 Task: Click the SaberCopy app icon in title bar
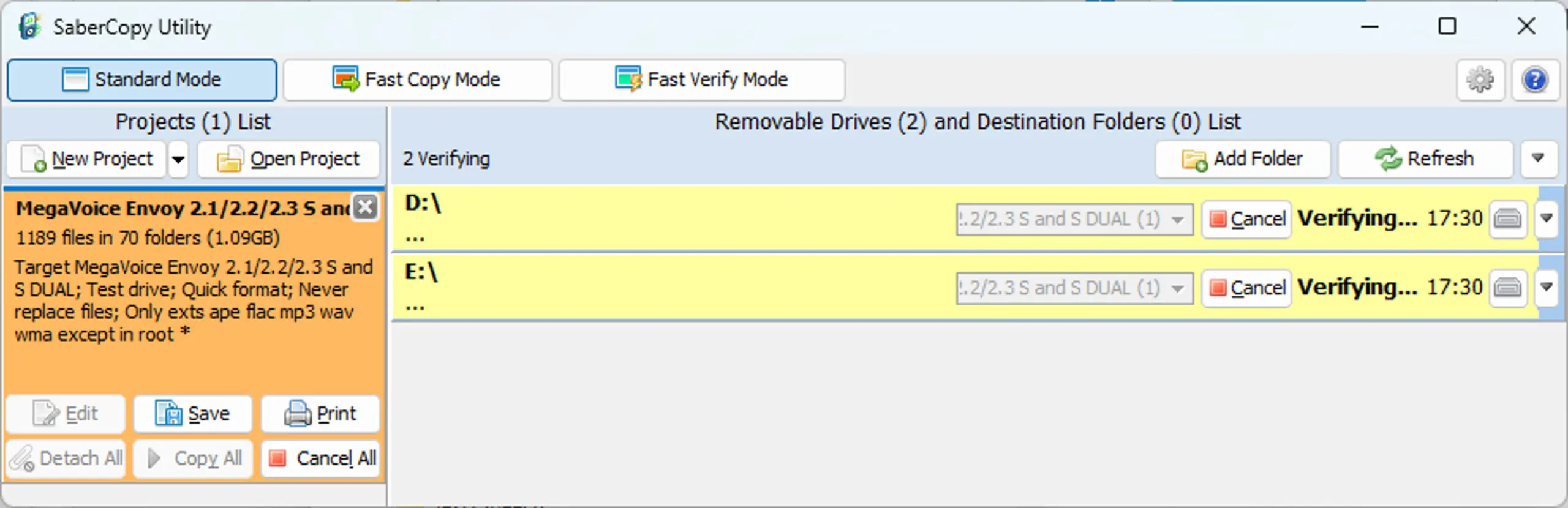pyautogui.click(x=29, y=27)
